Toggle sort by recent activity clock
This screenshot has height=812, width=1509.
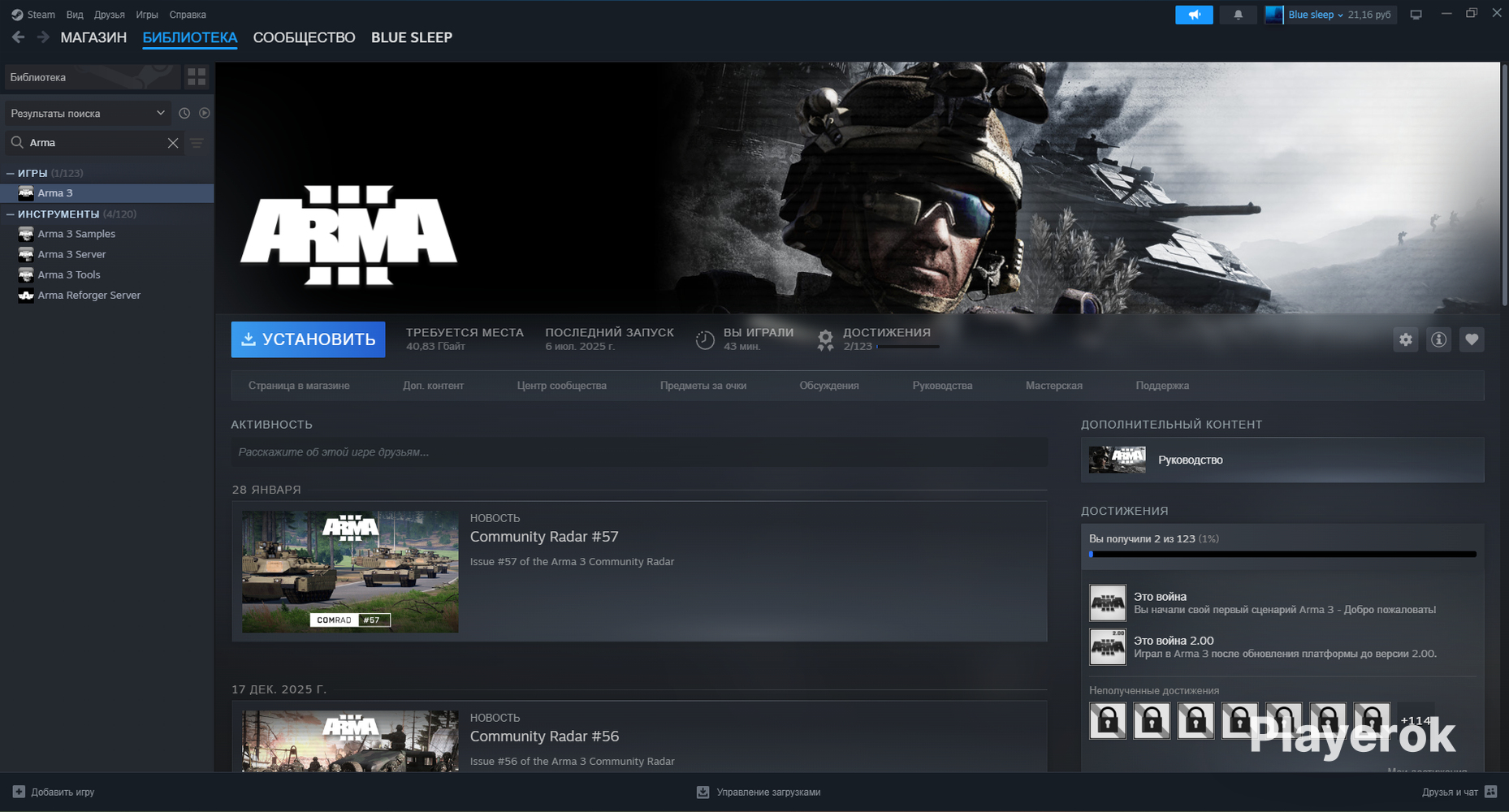tap(184, 113)
